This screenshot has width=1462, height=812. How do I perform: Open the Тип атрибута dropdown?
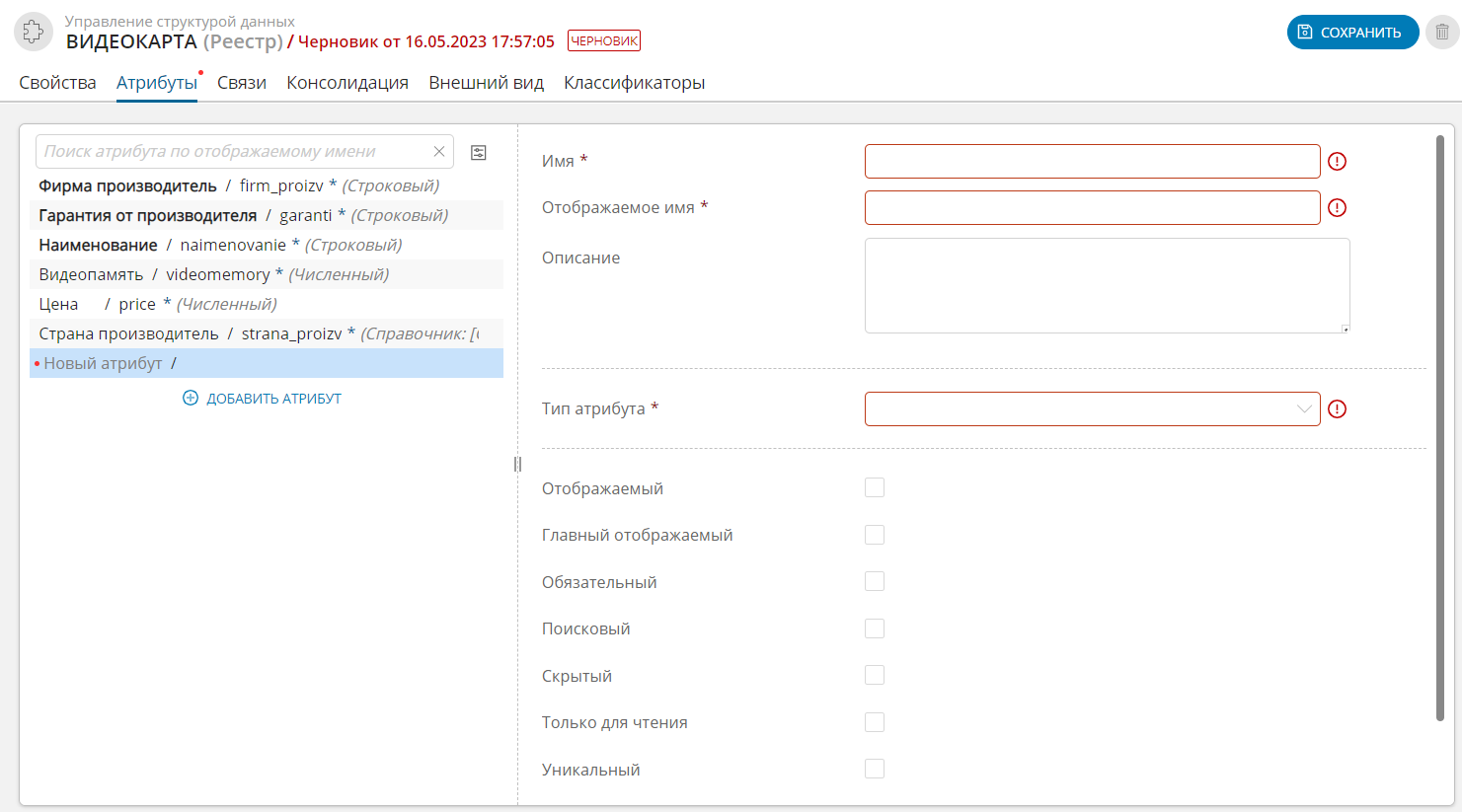[x=1092, y=409]
